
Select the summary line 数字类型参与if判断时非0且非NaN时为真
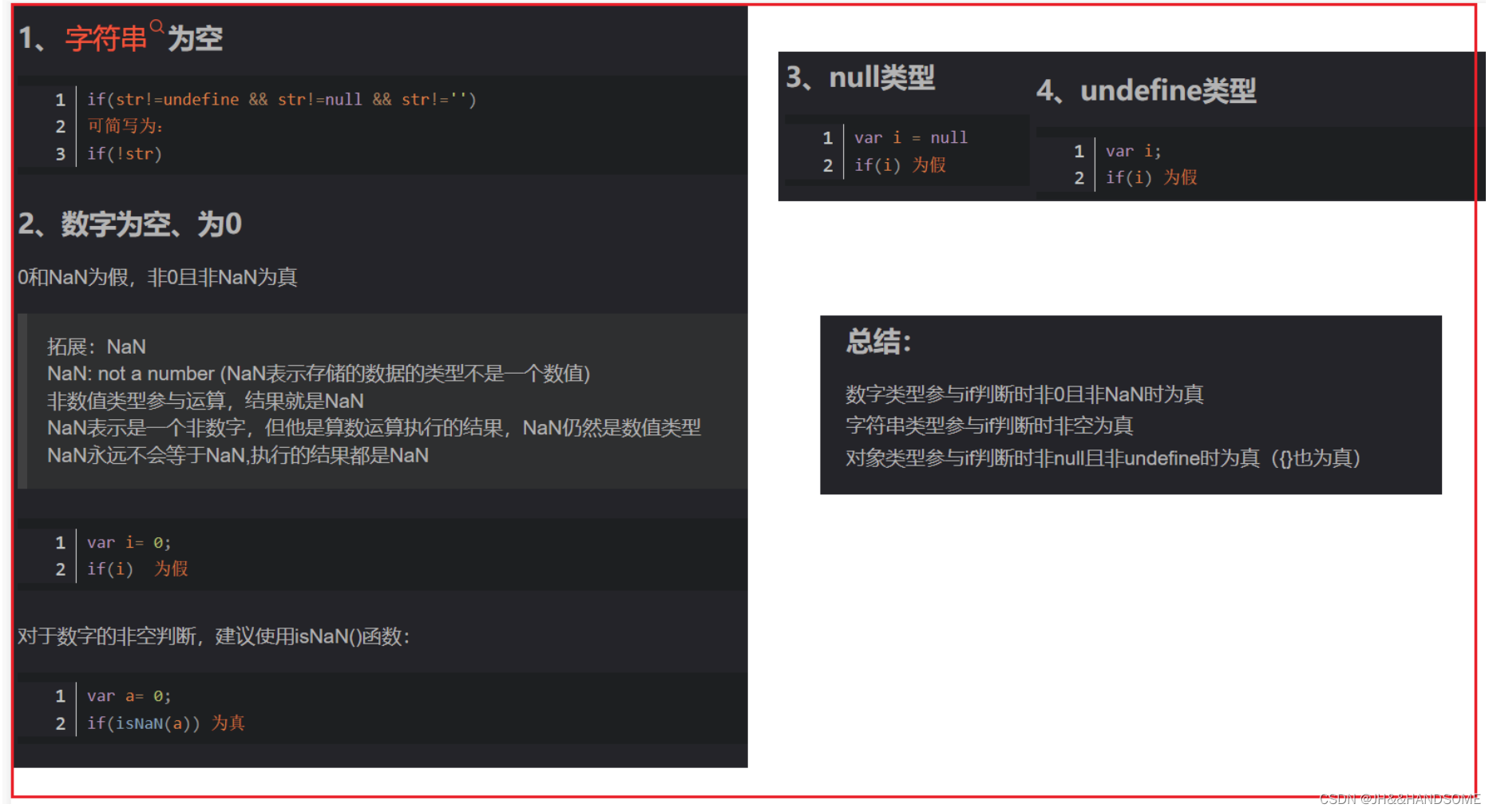point(1024,394)
